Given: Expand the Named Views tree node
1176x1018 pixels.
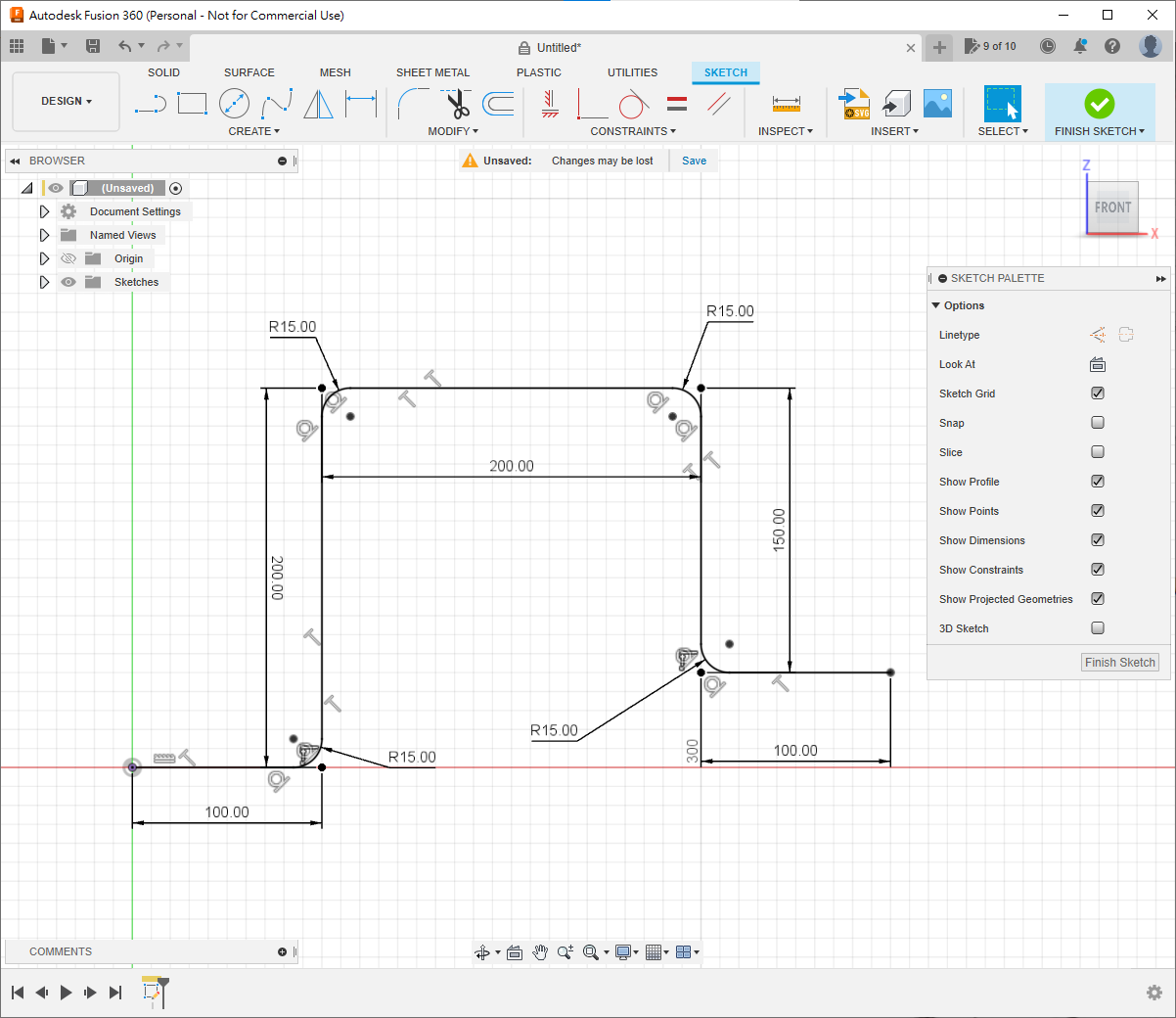Looking at the screenshot, I should click(44, 235).
